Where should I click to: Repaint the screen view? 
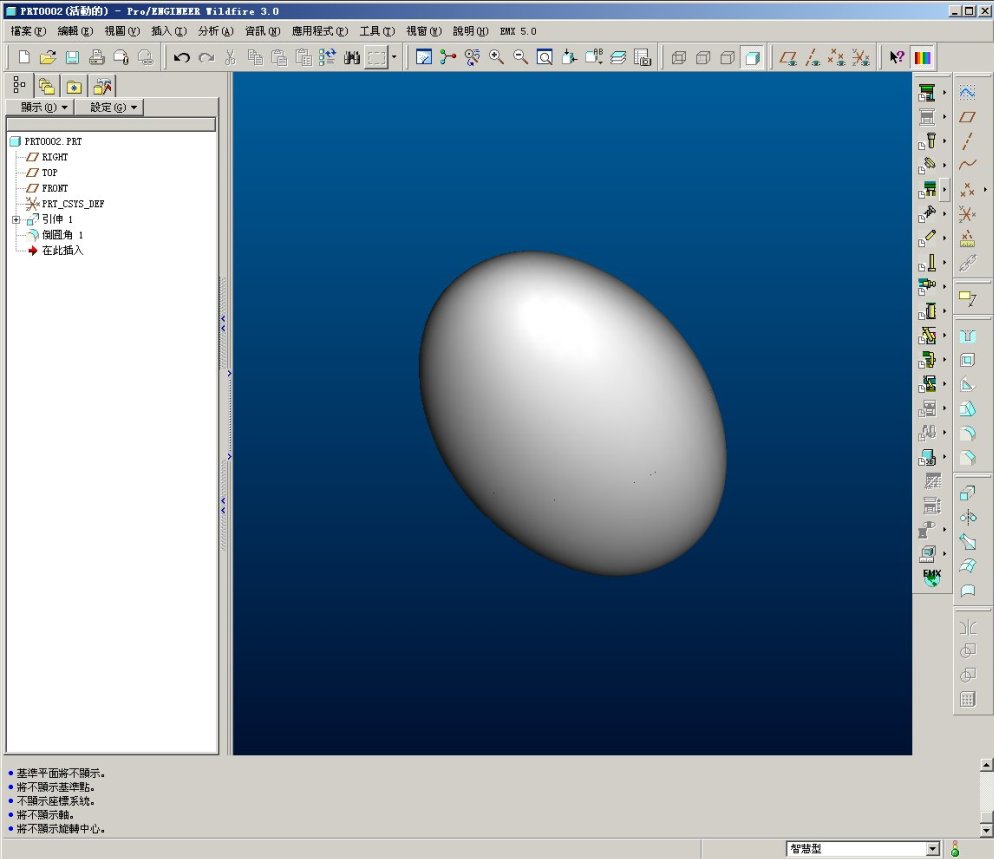[x=423, y=58]
